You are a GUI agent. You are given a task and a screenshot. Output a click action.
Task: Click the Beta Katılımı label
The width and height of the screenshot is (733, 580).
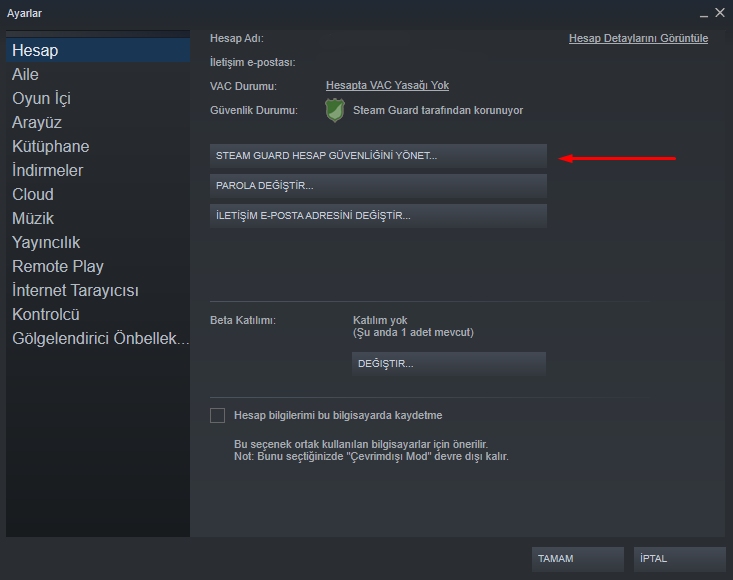coord(243,320)
